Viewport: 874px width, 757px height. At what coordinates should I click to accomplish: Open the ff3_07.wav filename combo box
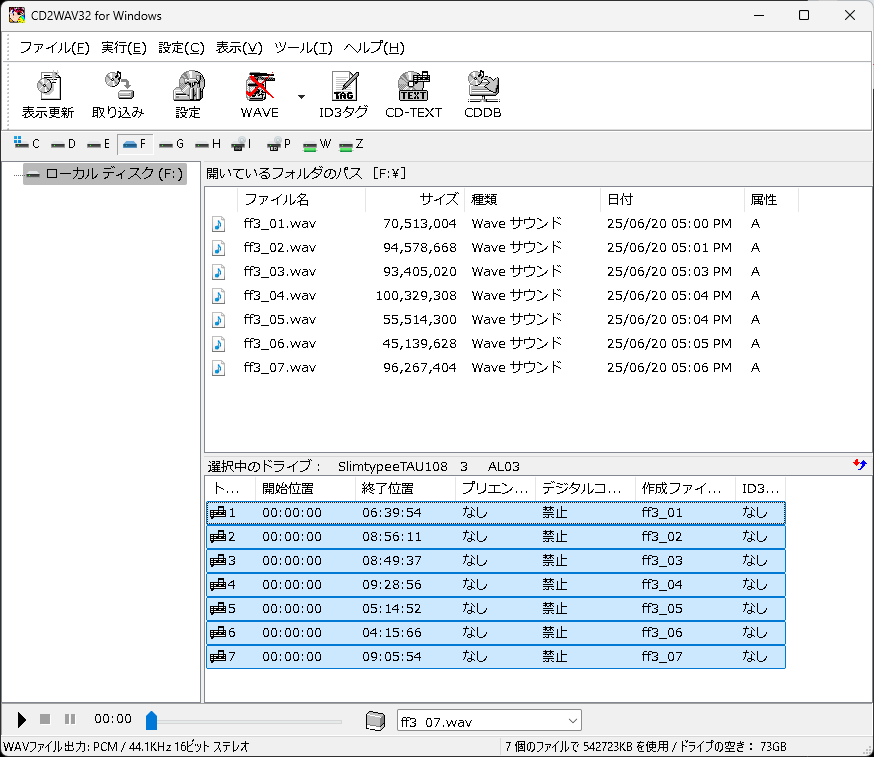pyautogui.click(x=571, y=719)
